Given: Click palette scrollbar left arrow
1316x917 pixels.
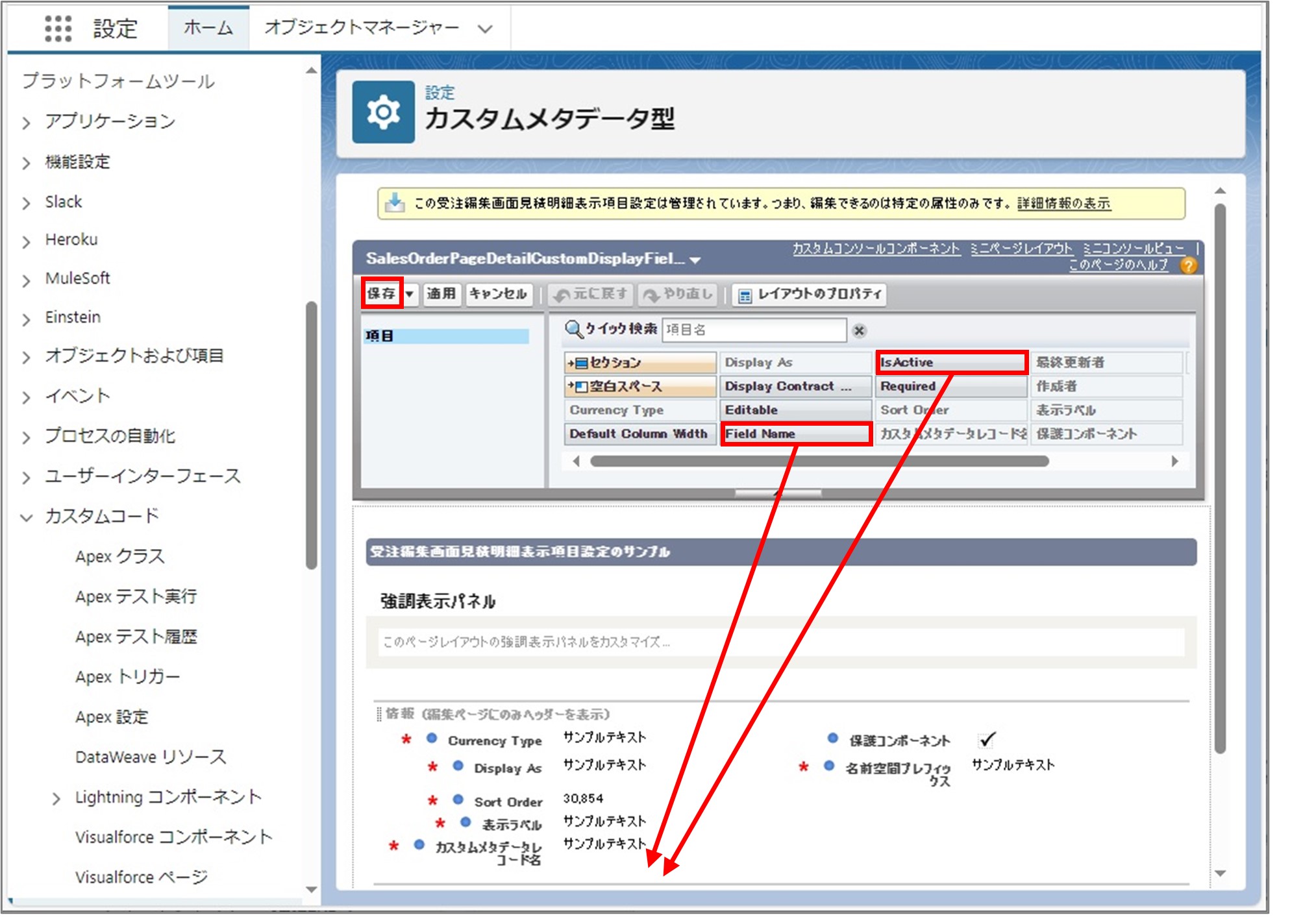Looking at the screenshot, I should point(576,461).
